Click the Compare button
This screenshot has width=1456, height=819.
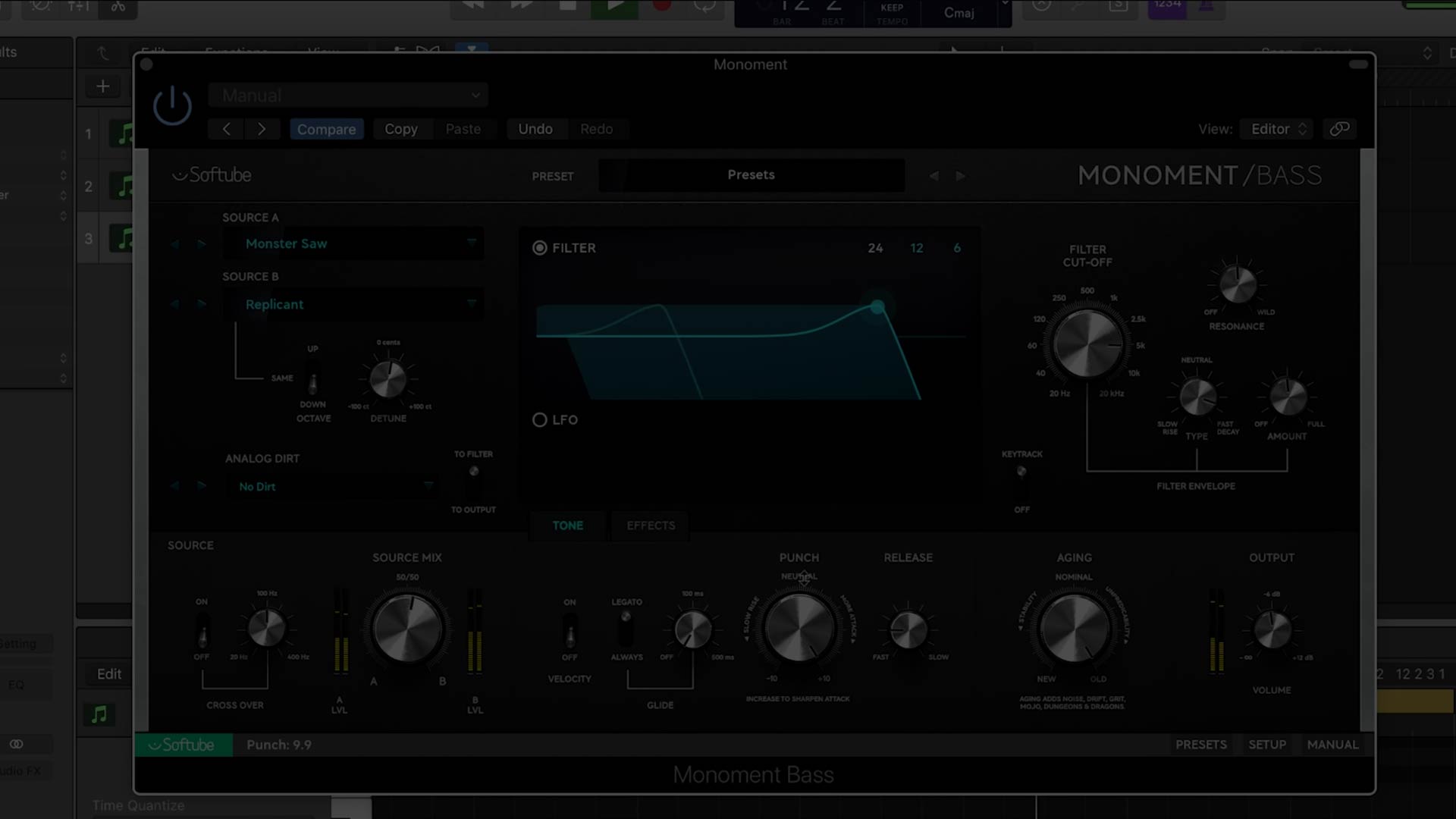(326, 129)
